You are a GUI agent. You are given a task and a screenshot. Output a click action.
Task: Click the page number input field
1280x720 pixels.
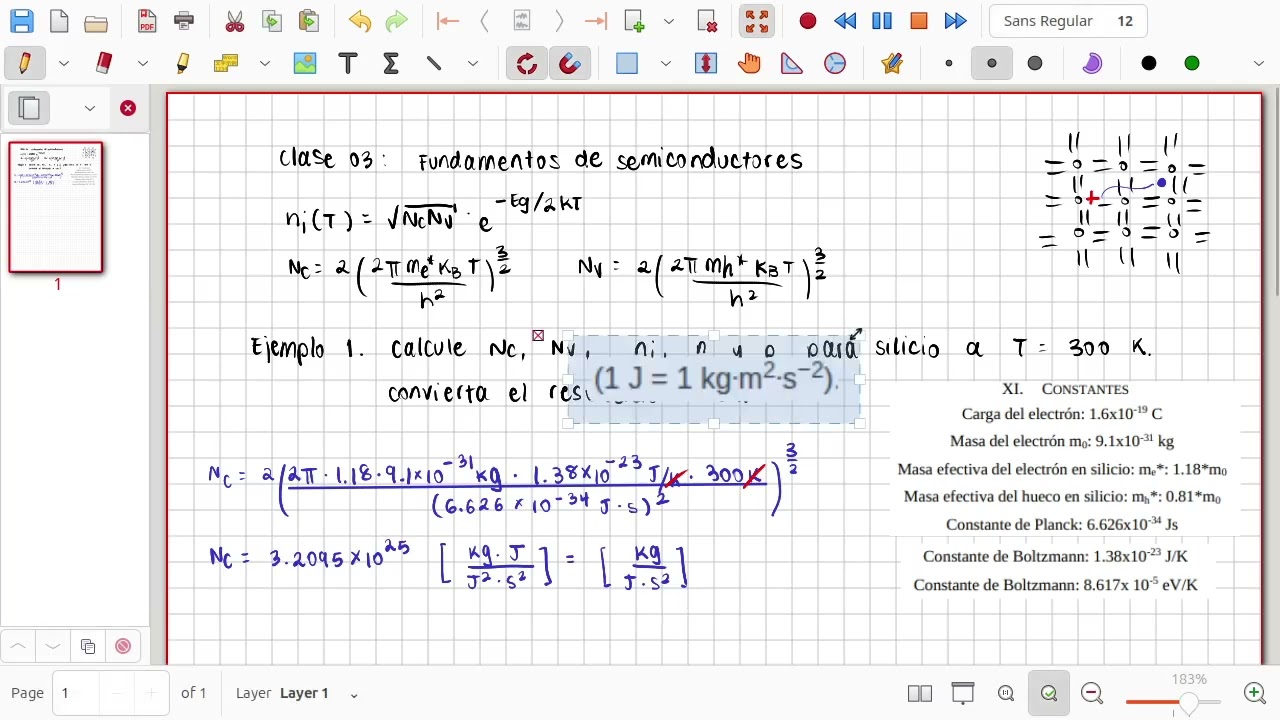(78, 693)
